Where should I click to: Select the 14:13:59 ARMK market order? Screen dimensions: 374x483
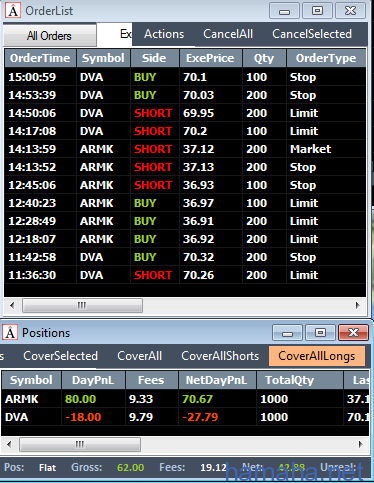pyautogui.click(x=185, y=149)
